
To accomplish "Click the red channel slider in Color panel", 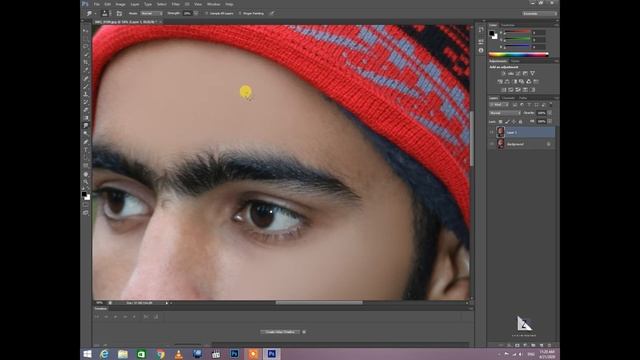I will pyautogui.click(x=518, y=31).
